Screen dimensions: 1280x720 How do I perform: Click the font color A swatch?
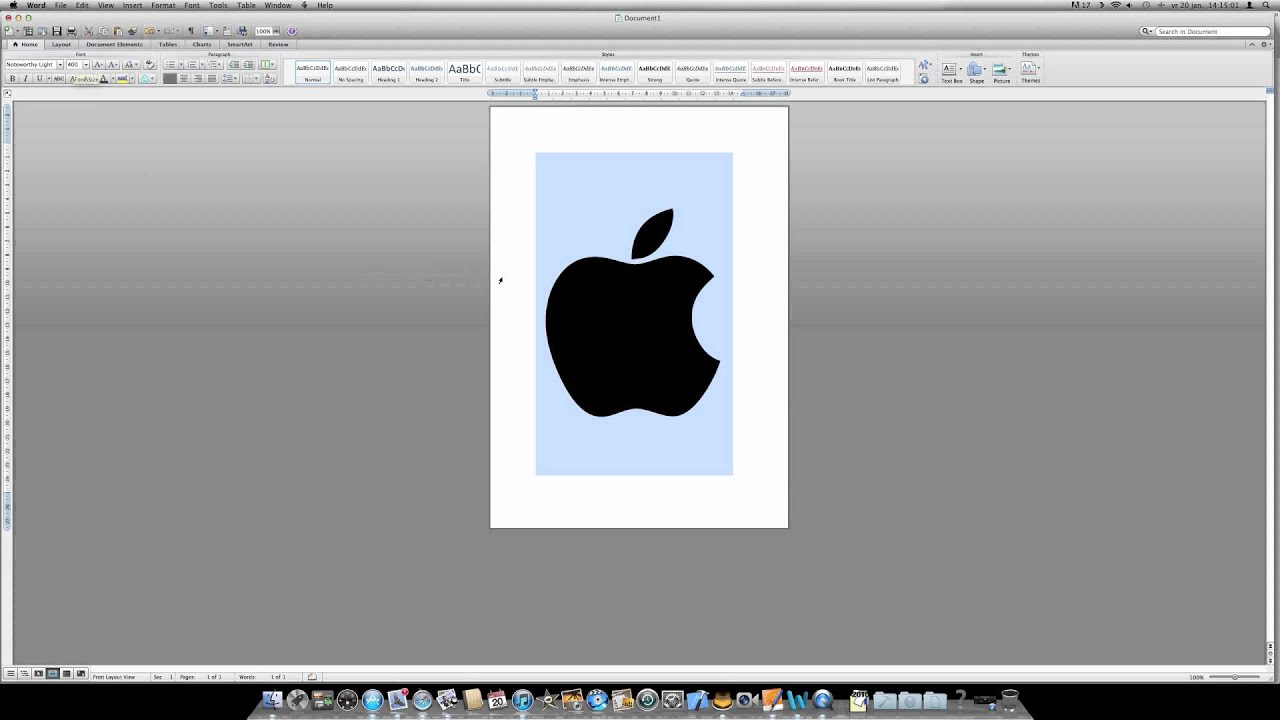pos(104,78)
